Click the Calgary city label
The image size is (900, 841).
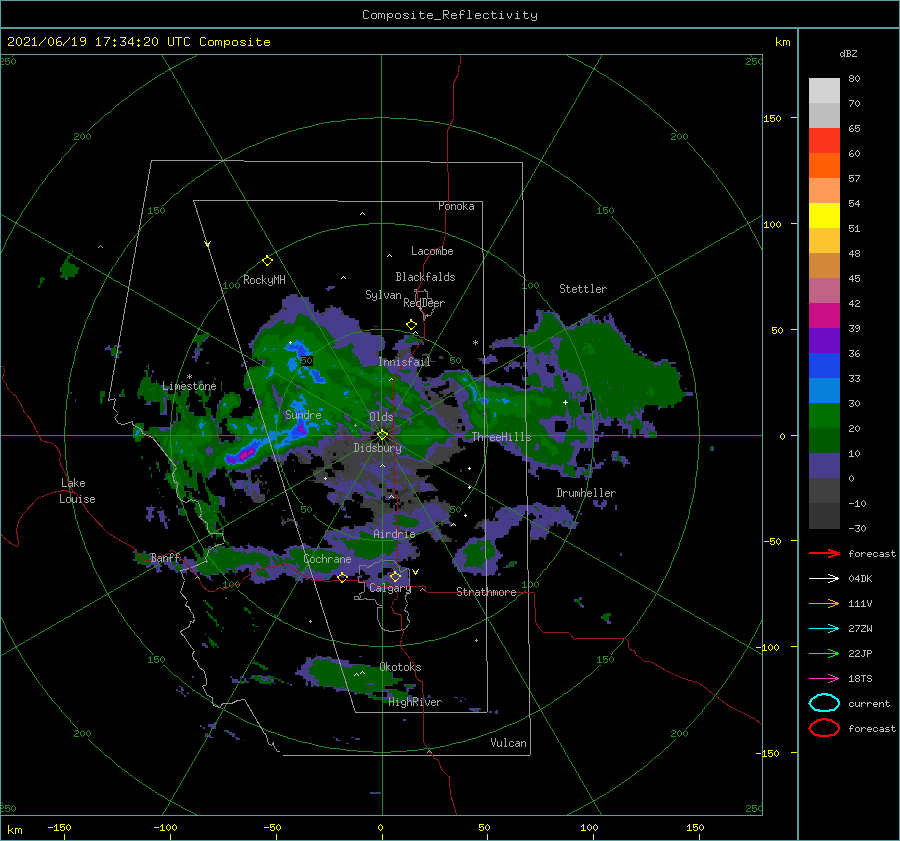click(390, 588)
